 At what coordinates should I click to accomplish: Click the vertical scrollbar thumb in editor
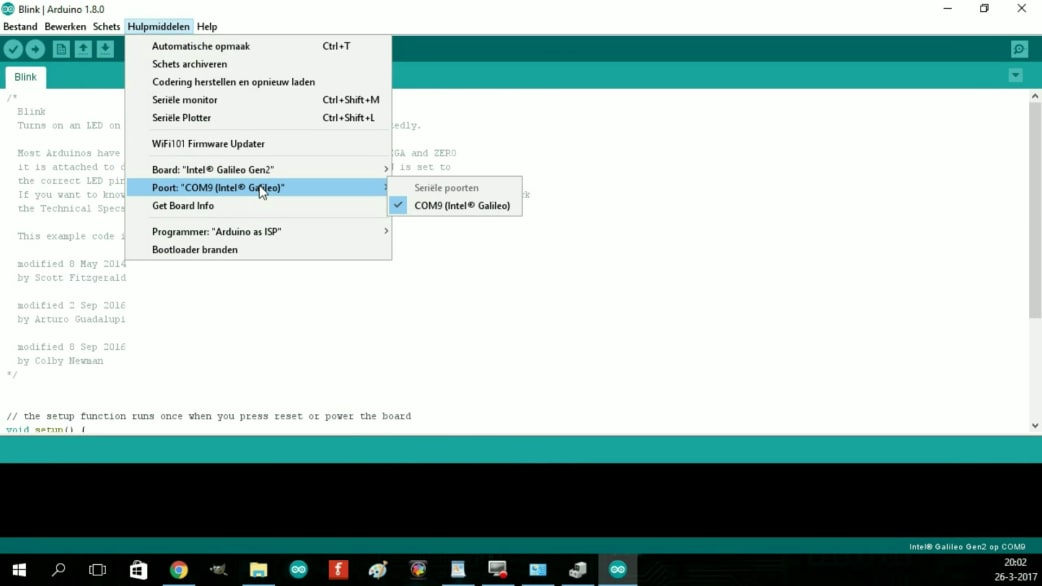click(x=1035, y=209)
